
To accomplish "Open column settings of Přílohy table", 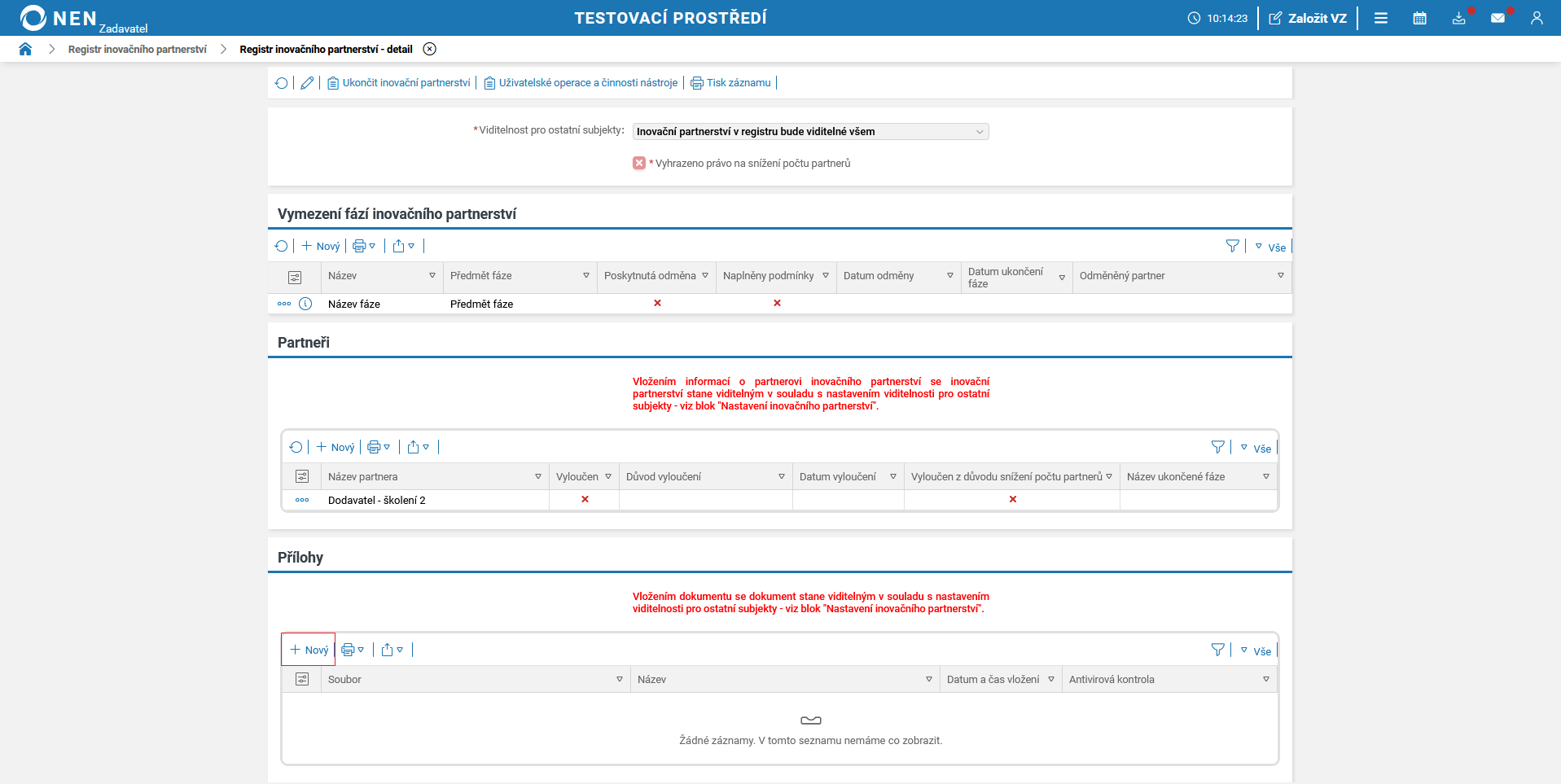I will [x=302, y=679].
